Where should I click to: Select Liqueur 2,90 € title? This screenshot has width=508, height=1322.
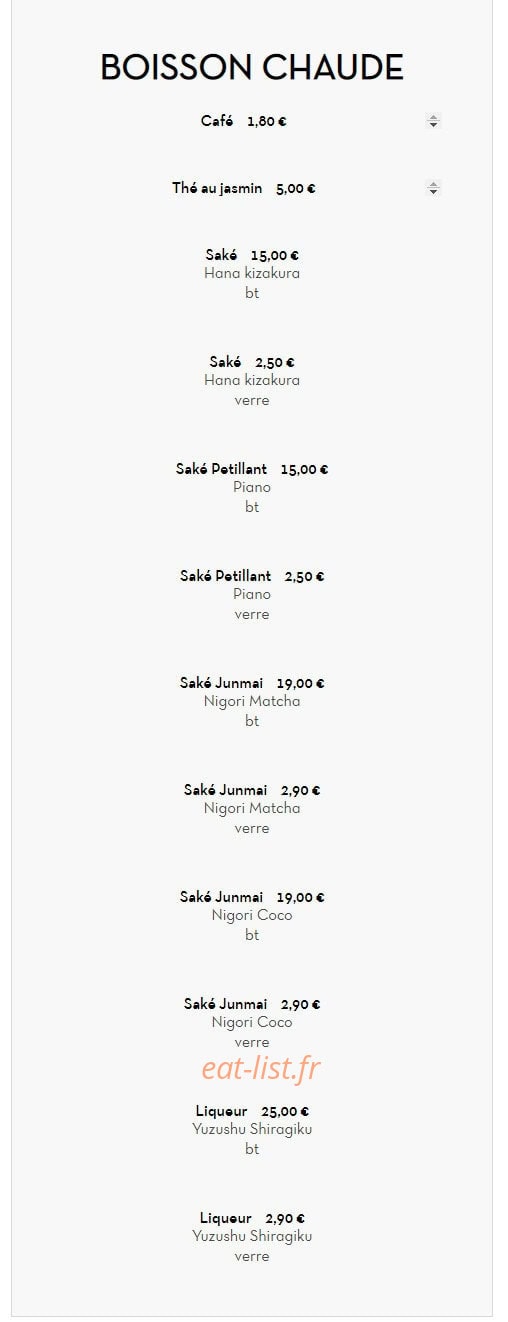tap(252, 1218)
